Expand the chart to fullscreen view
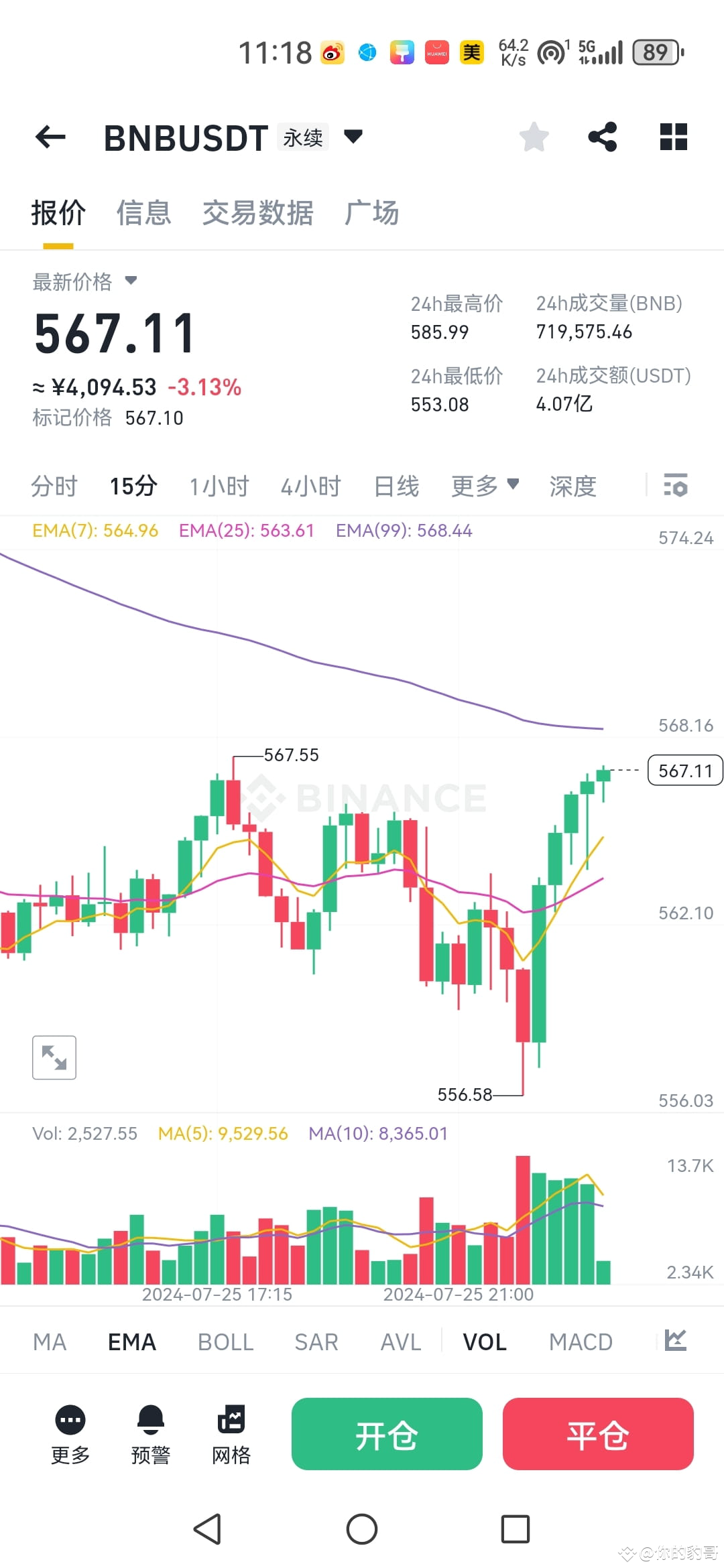The width and height of the screenshot is (724, 1568). (54, 1057)
